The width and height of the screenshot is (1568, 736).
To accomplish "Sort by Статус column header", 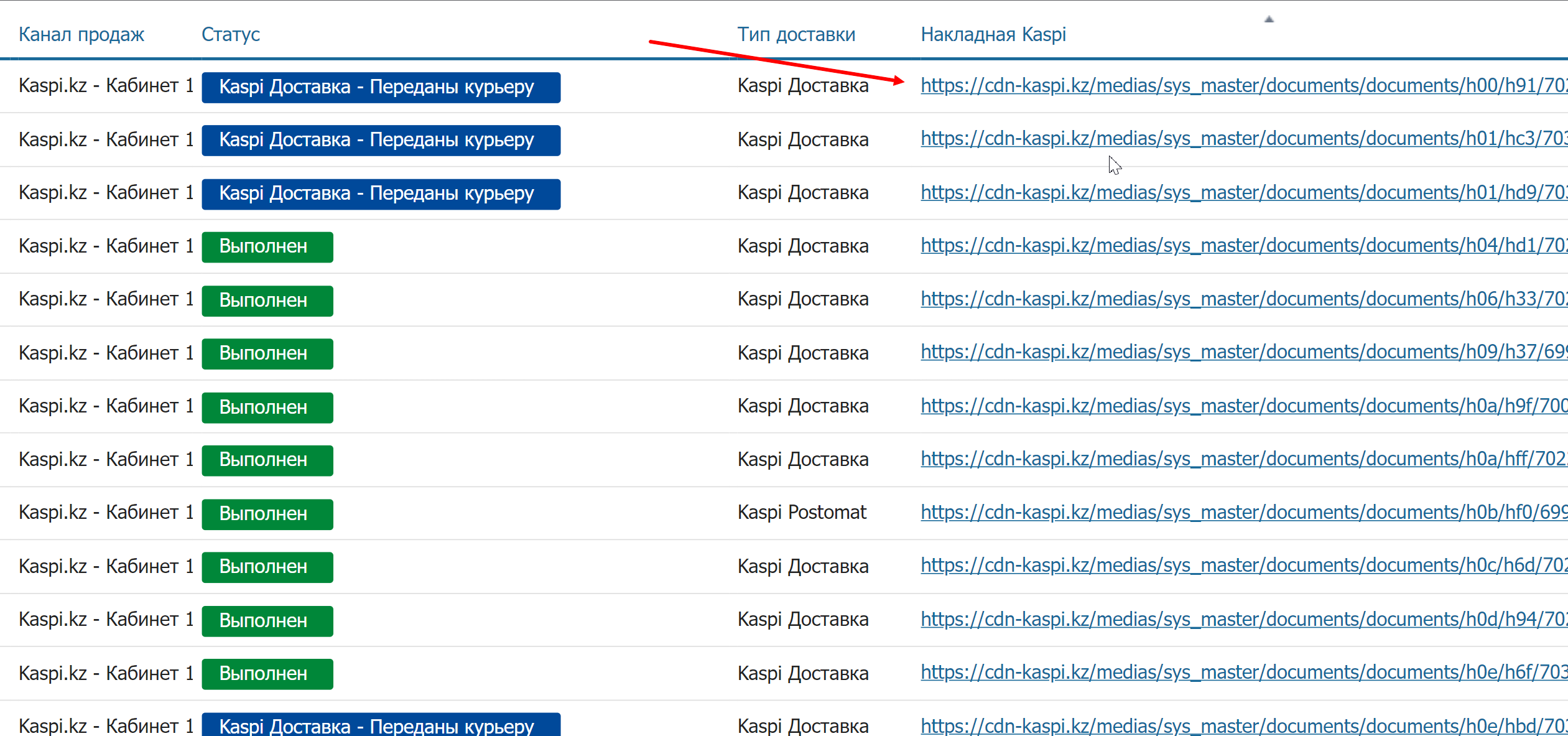I will tap(231, 34).
